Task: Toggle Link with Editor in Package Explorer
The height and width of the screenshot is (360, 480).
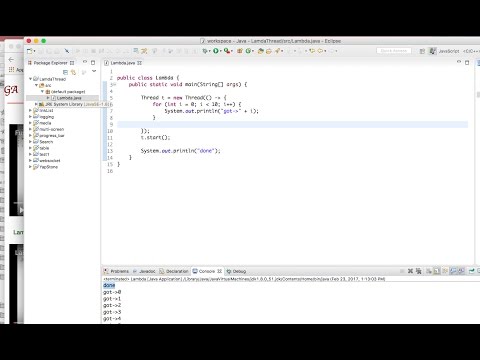Action: click(x=73, y=72)
